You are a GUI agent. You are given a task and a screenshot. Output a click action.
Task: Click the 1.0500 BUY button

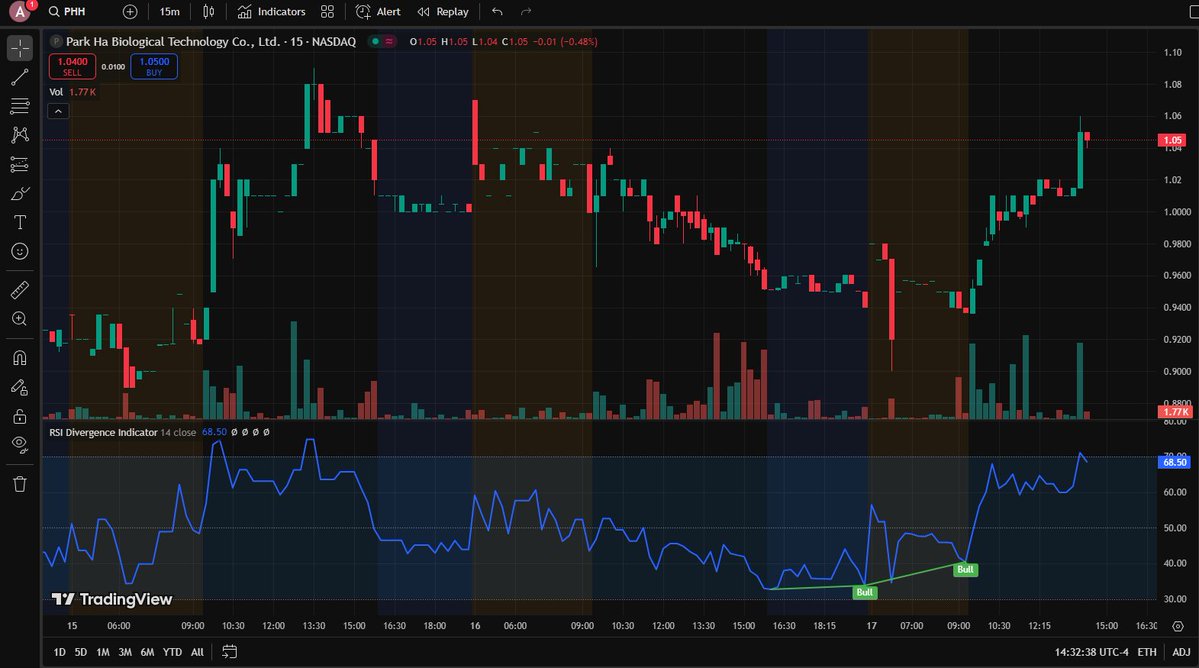(x=154, y=66)
